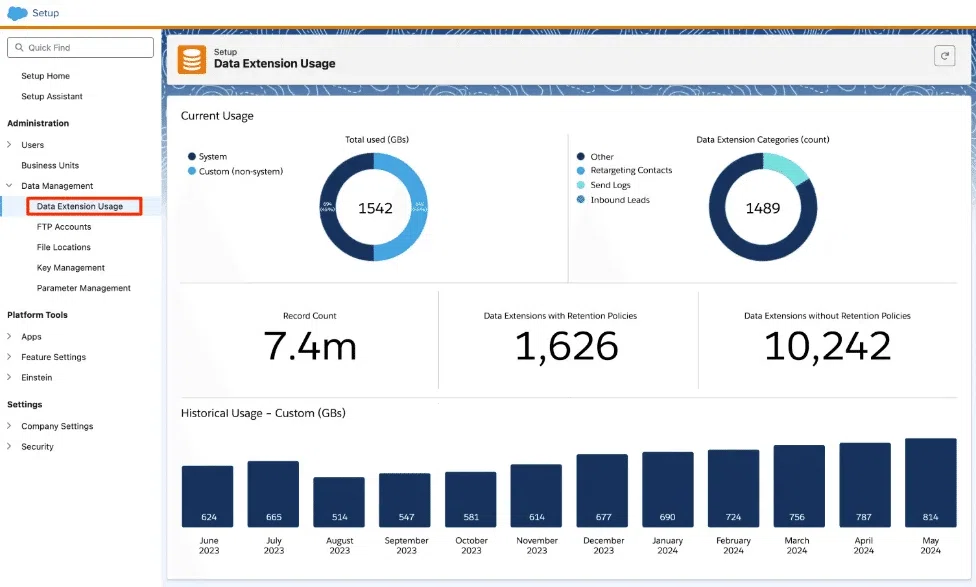
Task: Click the Historical Usage - Custom (GBs) heading
Action: [263, 413]
